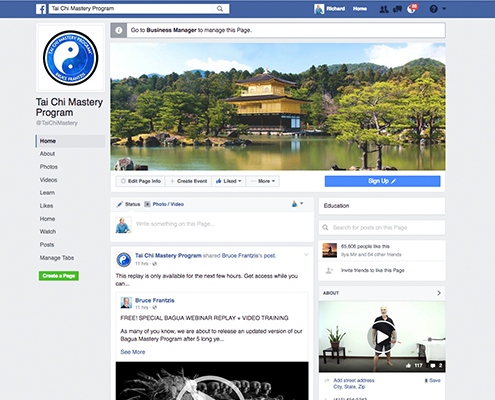This screenshot has height=400, width=495.
Task: Click the info icon on Business Manager notice
Action: (x=119, y=30)
